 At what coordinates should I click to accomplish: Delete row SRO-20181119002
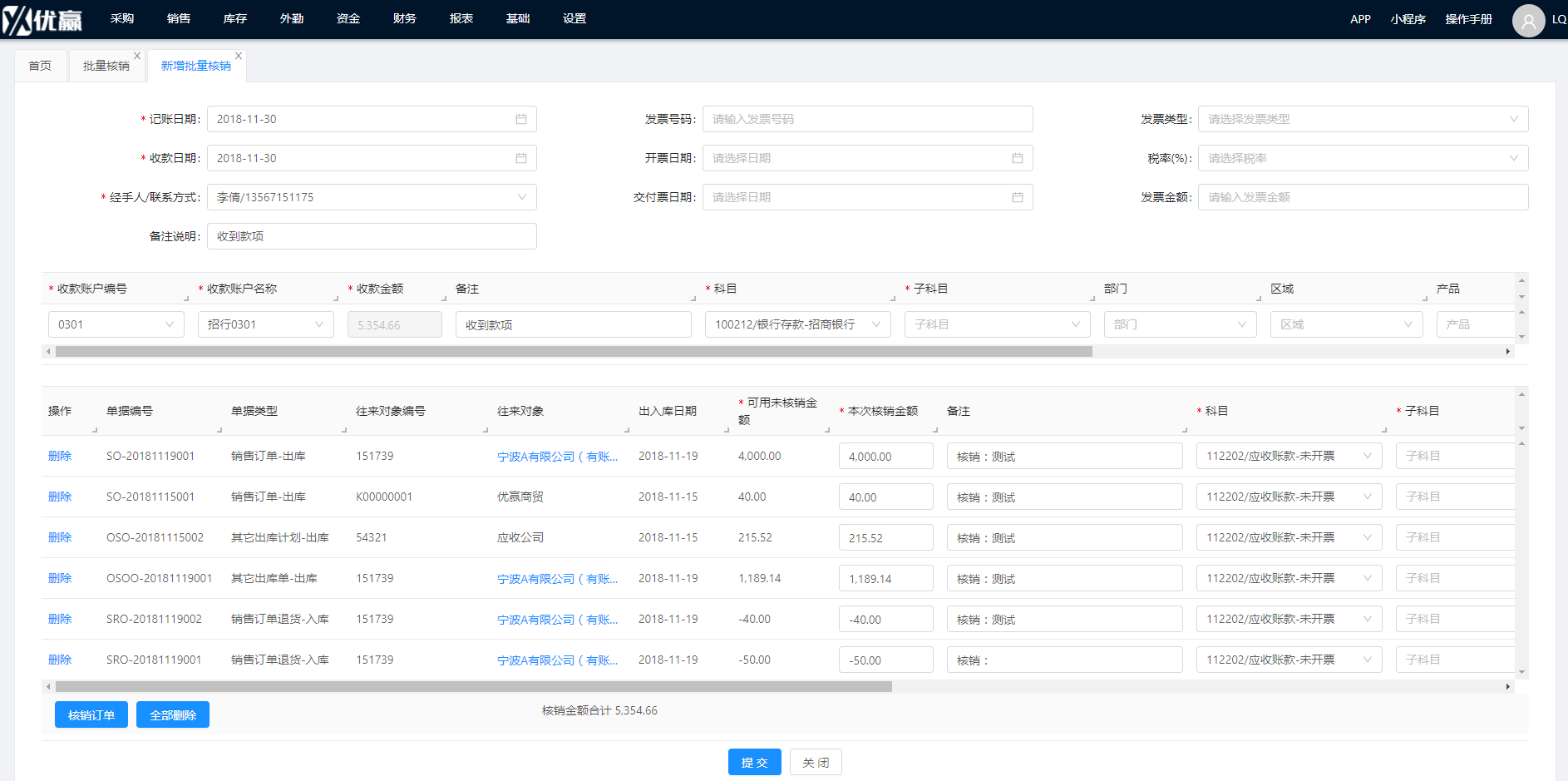pos(60,619)
